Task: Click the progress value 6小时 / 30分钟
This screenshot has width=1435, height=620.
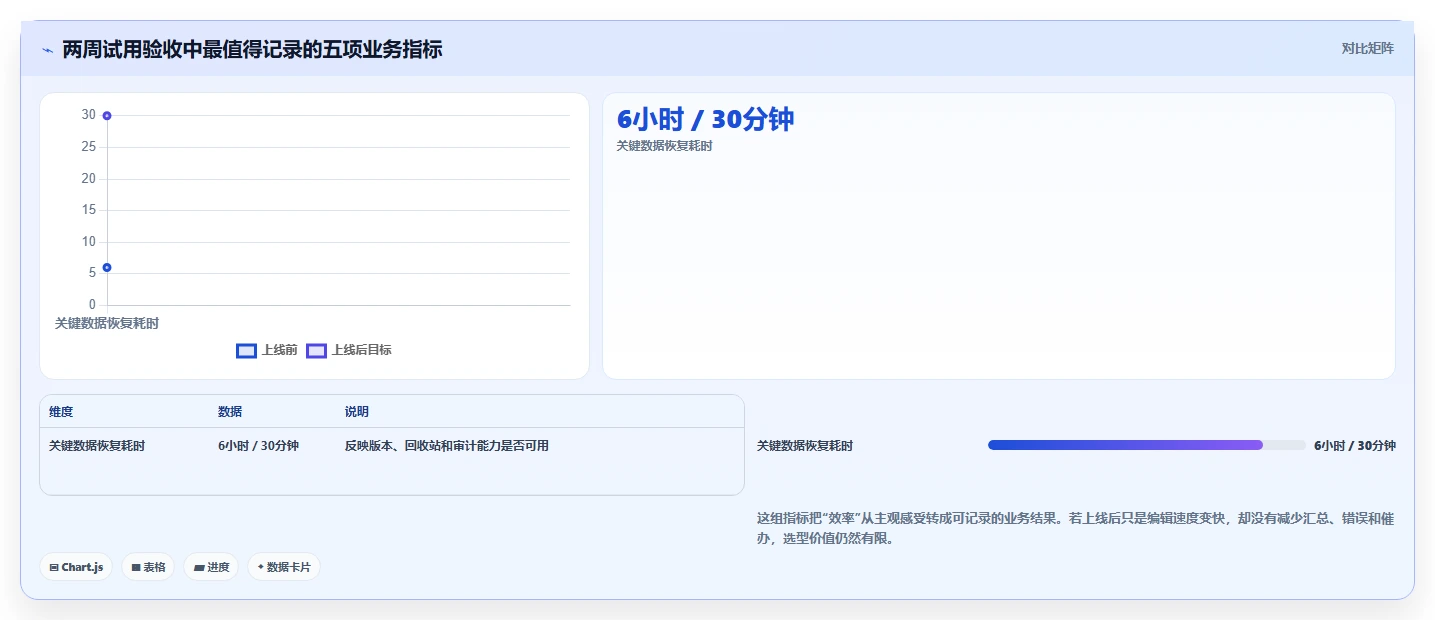Action: (x=1355, y=446)
